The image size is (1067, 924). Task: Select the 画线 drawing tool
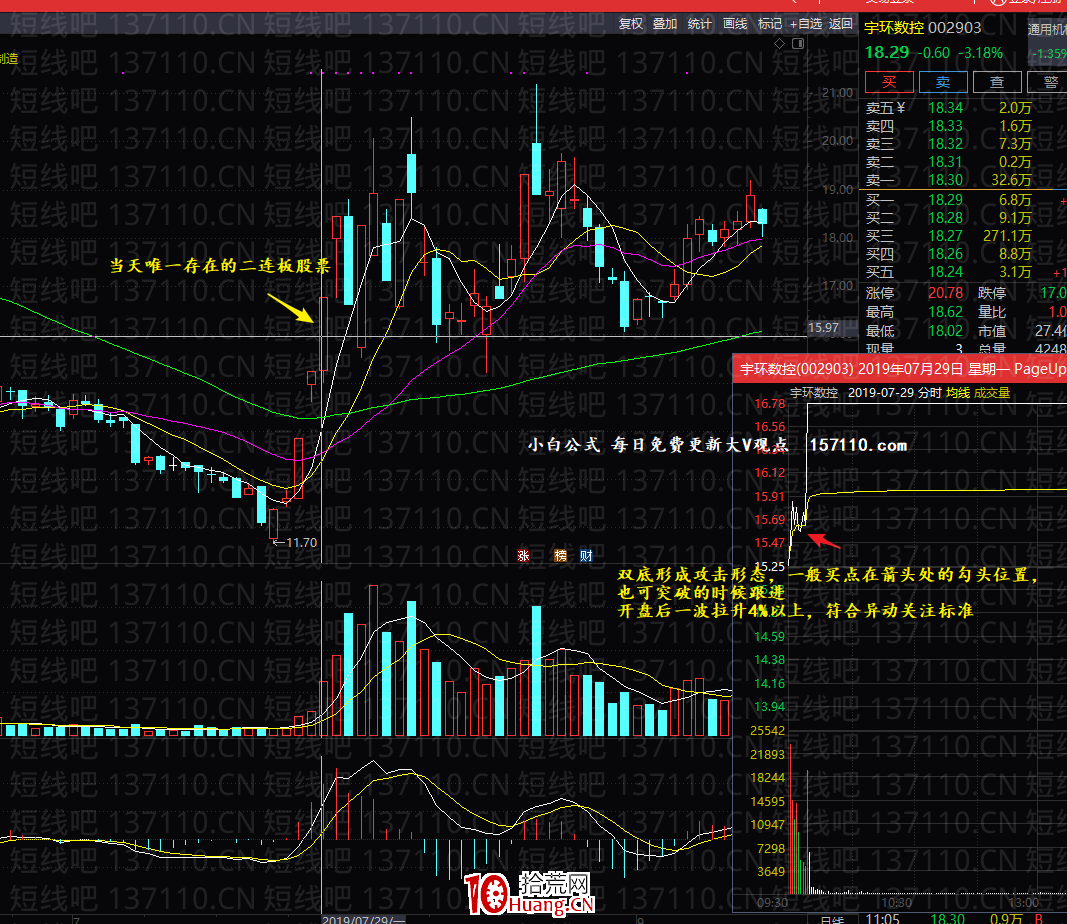pos(735,24)
